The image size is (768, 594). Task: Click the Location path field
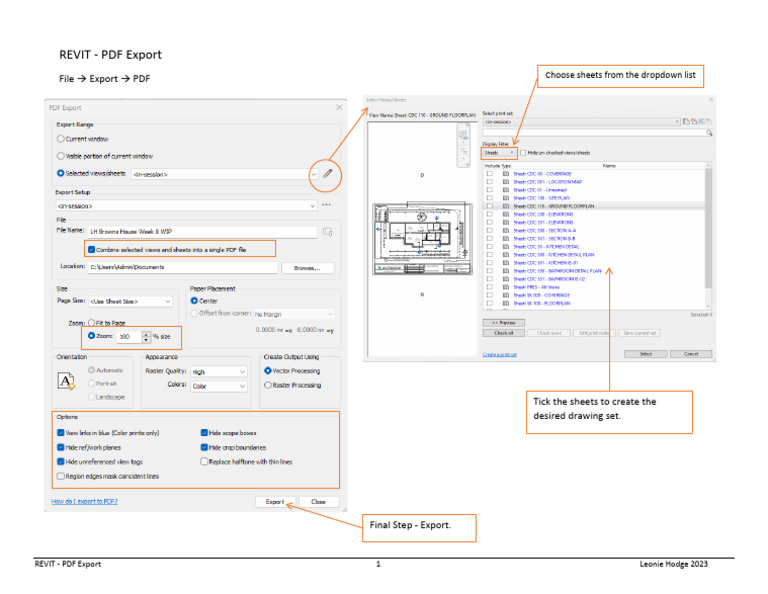click(183, 267)
